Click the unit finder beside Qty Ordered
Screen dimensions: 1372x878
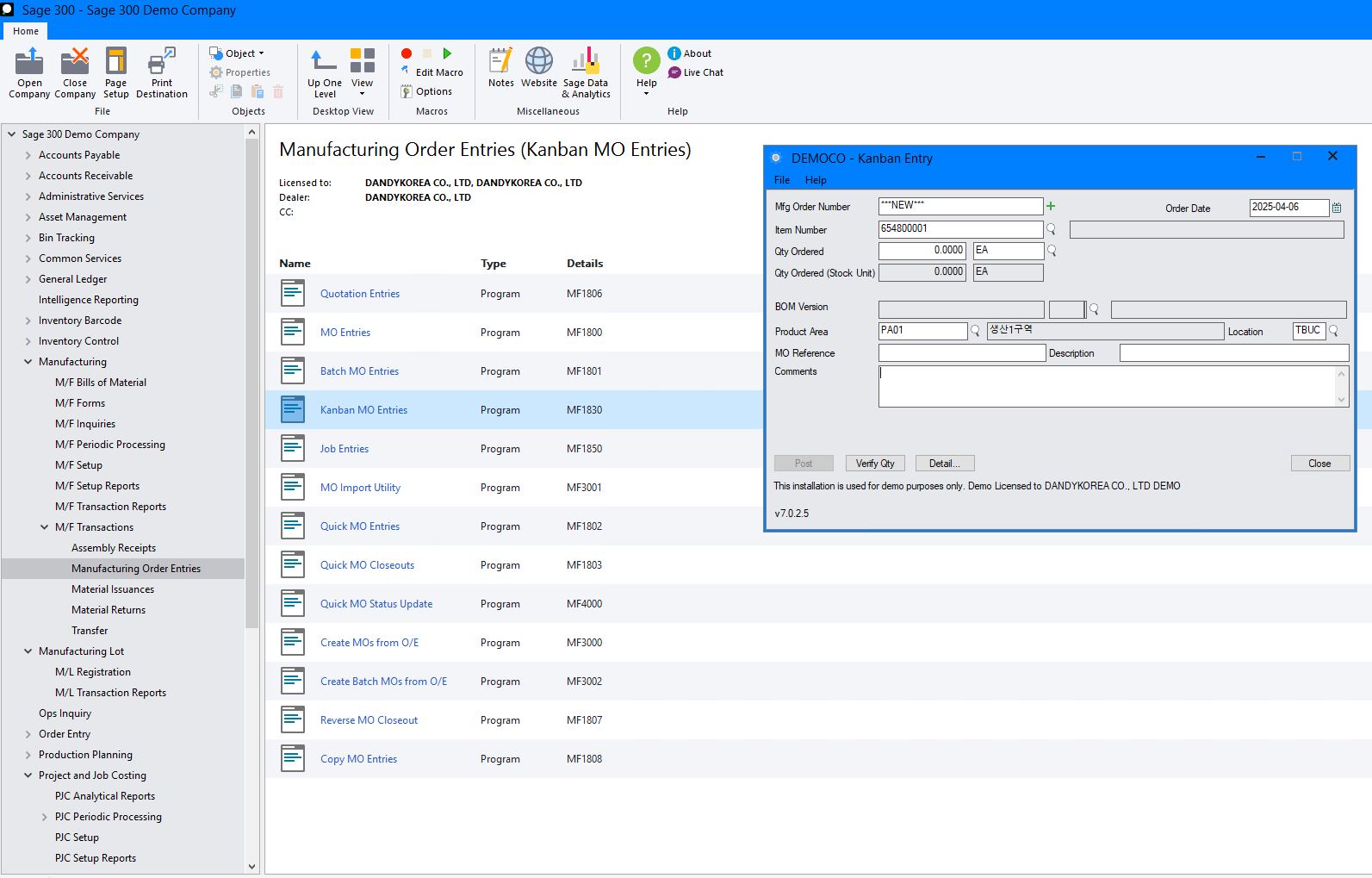pyautogui.click(x=1052, y=251)
